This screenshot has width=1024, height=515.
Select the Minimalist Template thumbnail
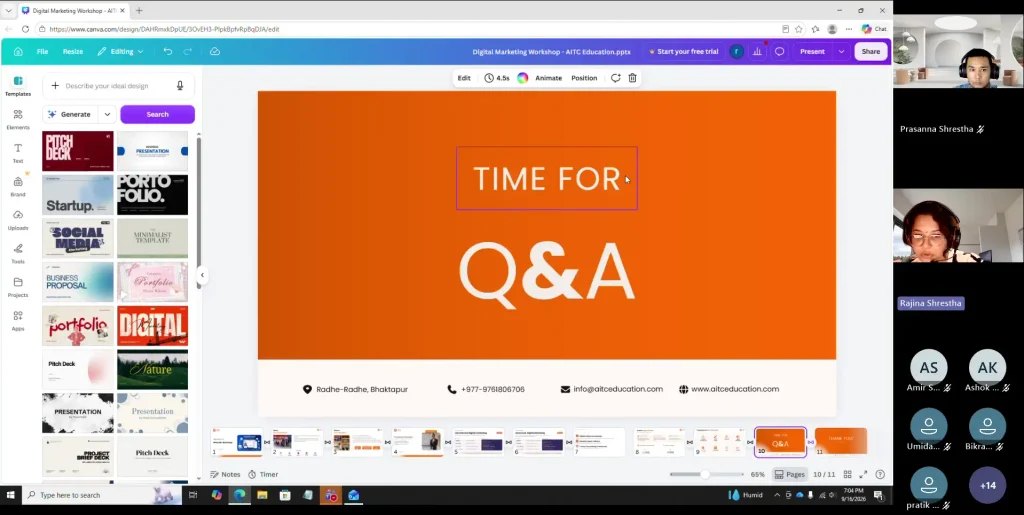pyautogui.click(x=152, y=238)
